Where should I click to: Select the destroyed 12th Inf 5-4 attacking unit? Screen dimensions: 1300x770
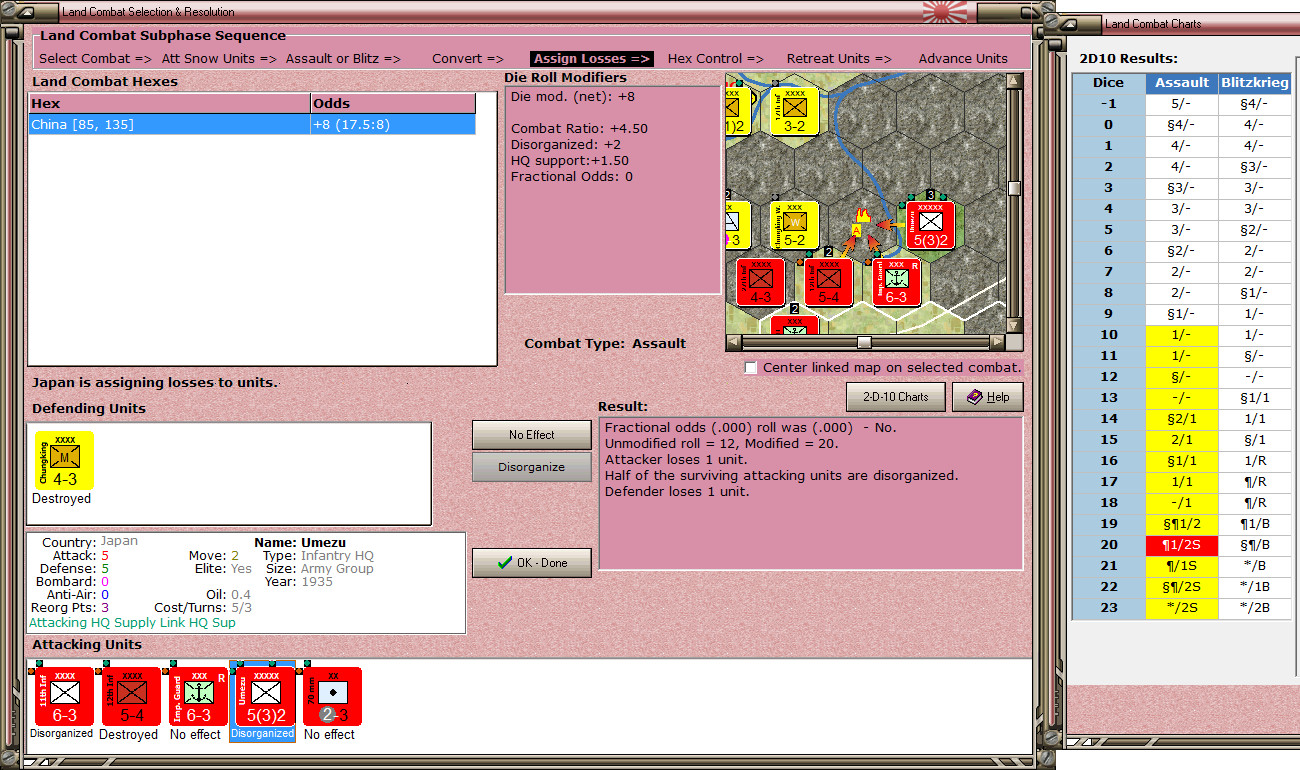click(130, 696)
